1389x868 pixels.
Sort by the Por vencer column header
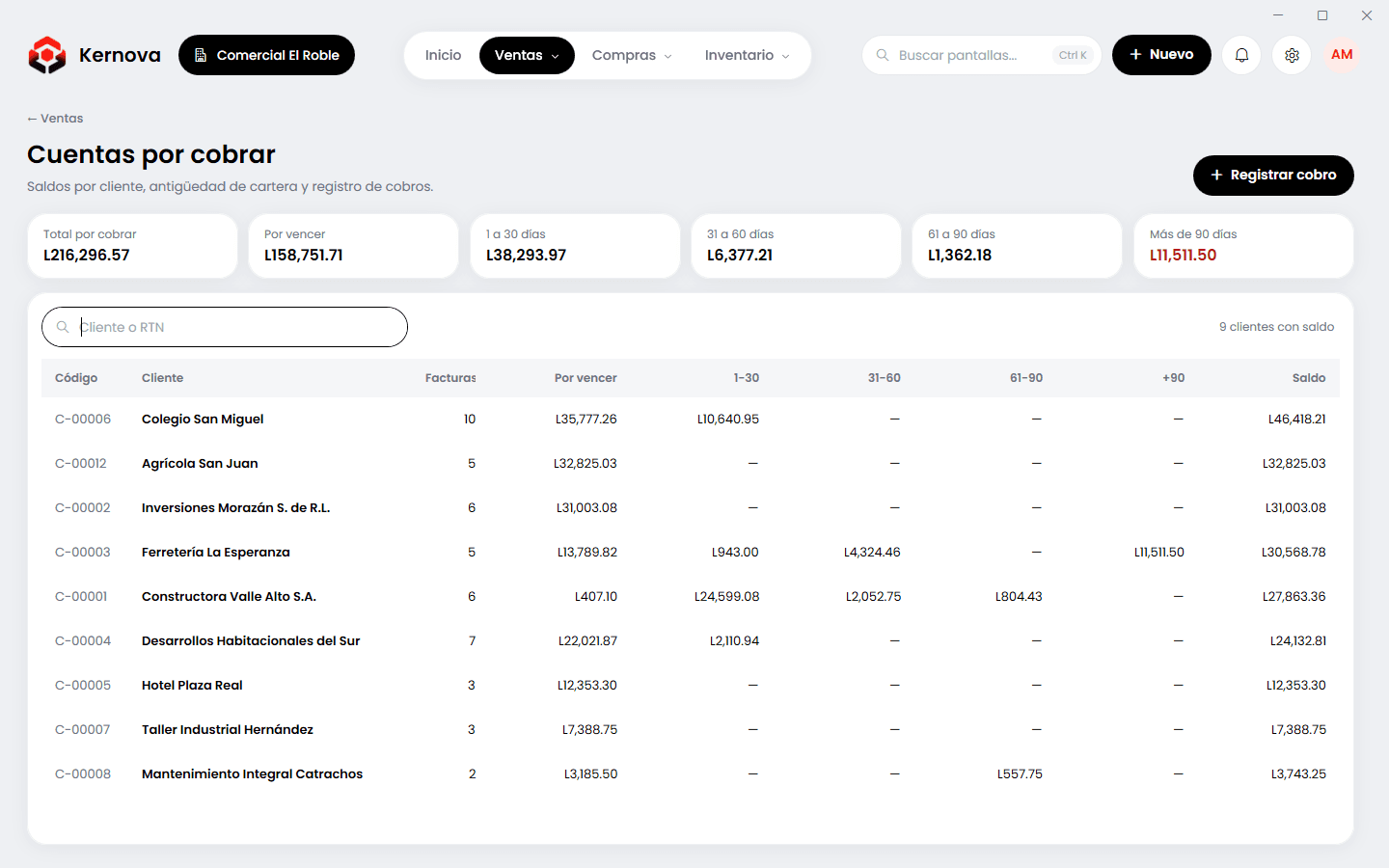586,378
